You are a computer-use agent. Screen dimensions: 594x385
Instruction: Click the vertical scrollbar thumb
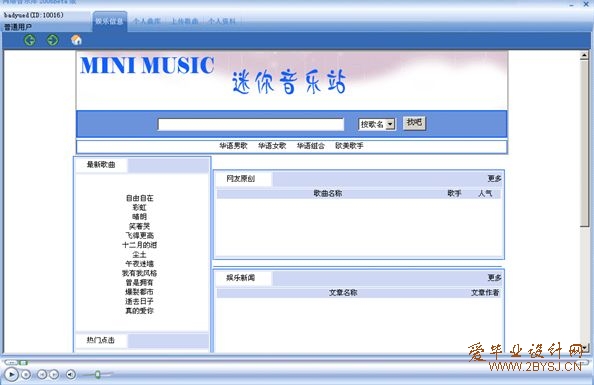click(585, 144)
